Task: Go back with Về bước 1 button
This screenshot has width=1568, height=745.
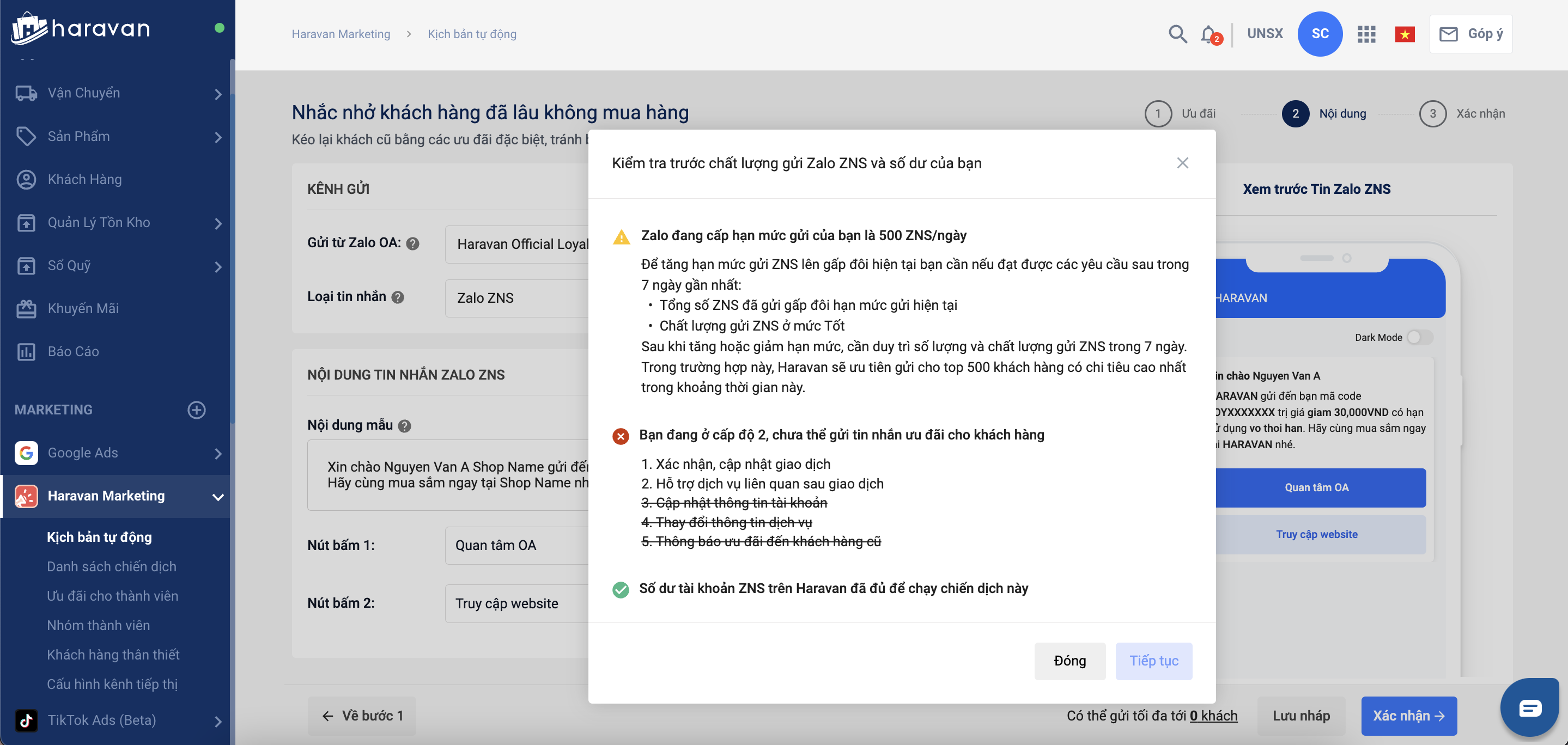Action: [362, 716]
